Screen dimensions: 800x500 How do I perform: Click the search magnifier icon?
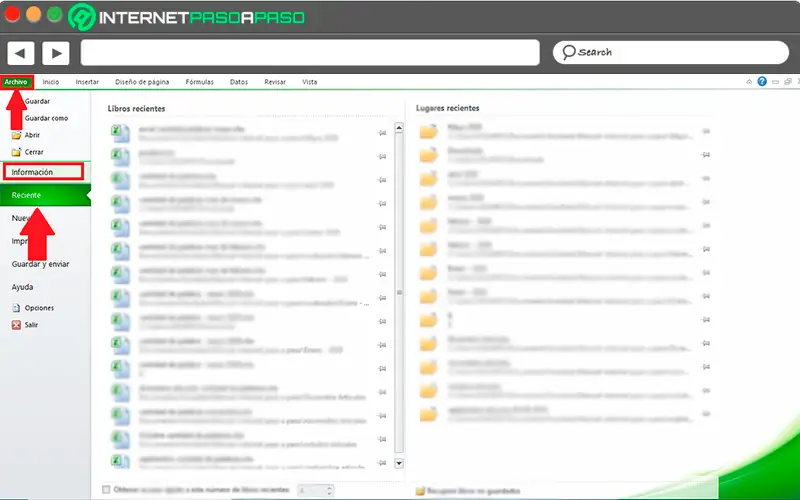pos(568,52)
